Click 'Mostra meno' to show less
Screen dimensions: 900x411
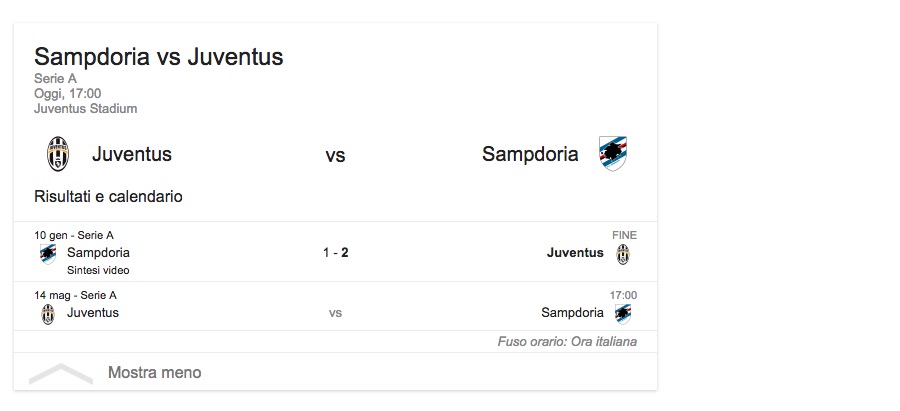(154, 373)
